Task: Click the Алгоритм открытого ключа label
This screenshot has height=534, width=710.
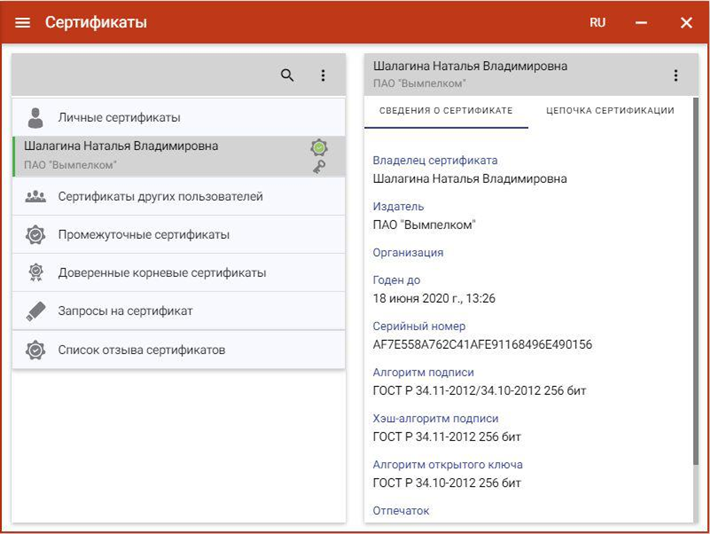Action: pyautogui.click(x=447, y=465)
